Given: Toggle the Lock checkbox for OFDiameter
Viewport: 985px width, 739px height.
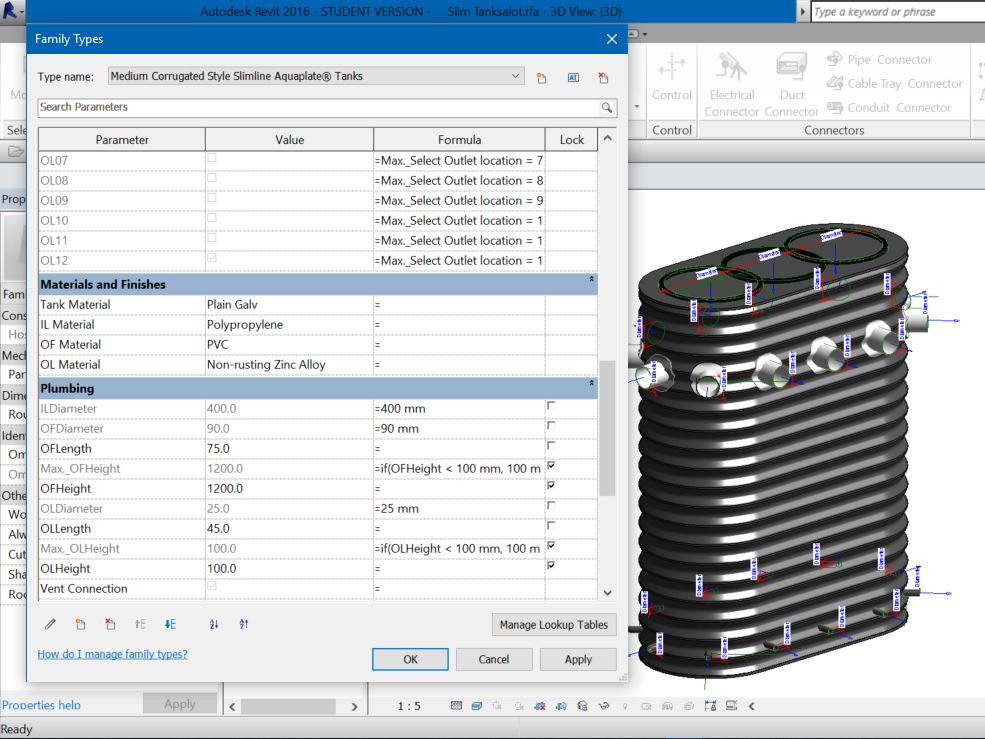Looking at the screenshot, I should (551, 426).
